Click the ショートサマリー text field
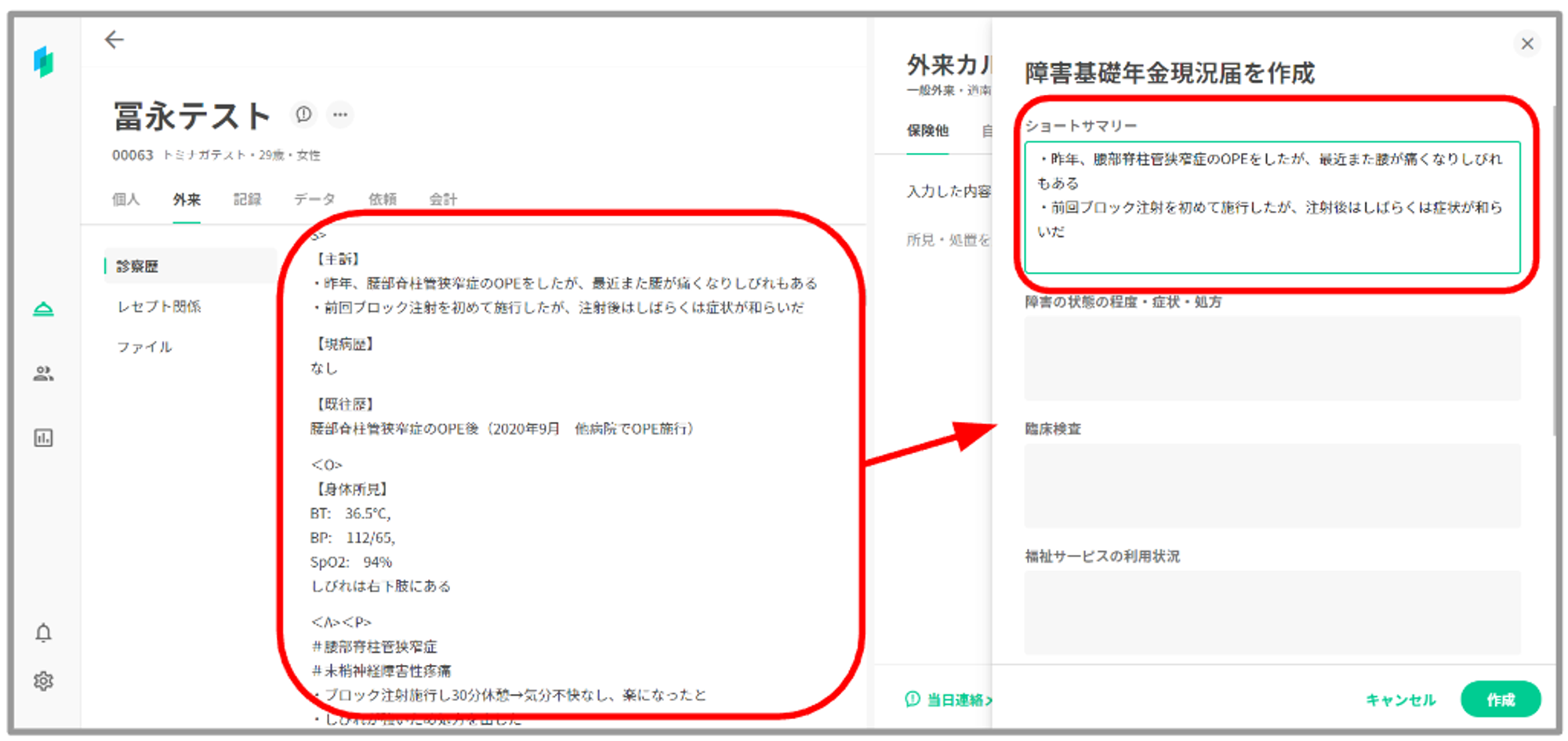This screenshot has height=741, width=1568. 1272,207
